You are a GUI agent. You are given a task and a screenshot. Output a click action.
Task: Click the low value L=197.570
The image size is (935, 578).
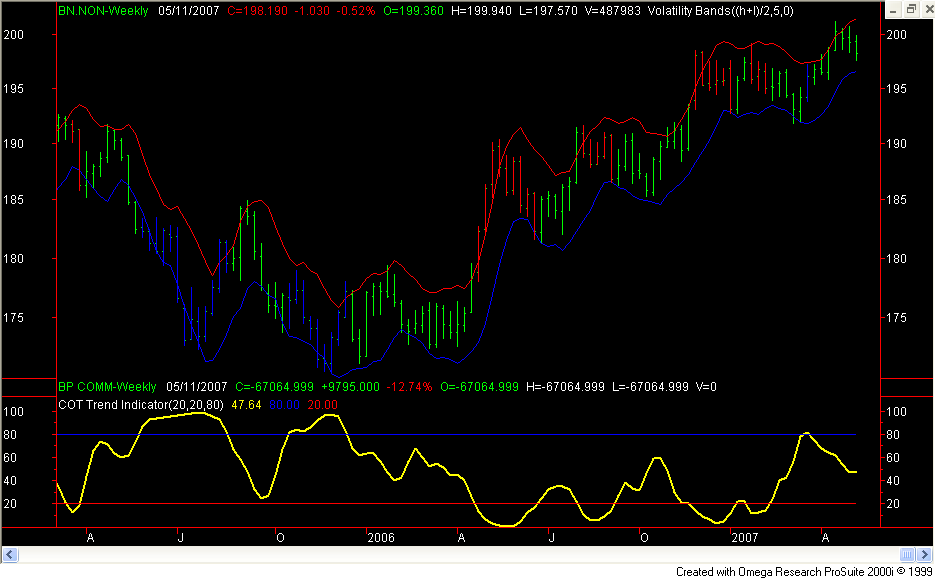[x=548, y=11]
